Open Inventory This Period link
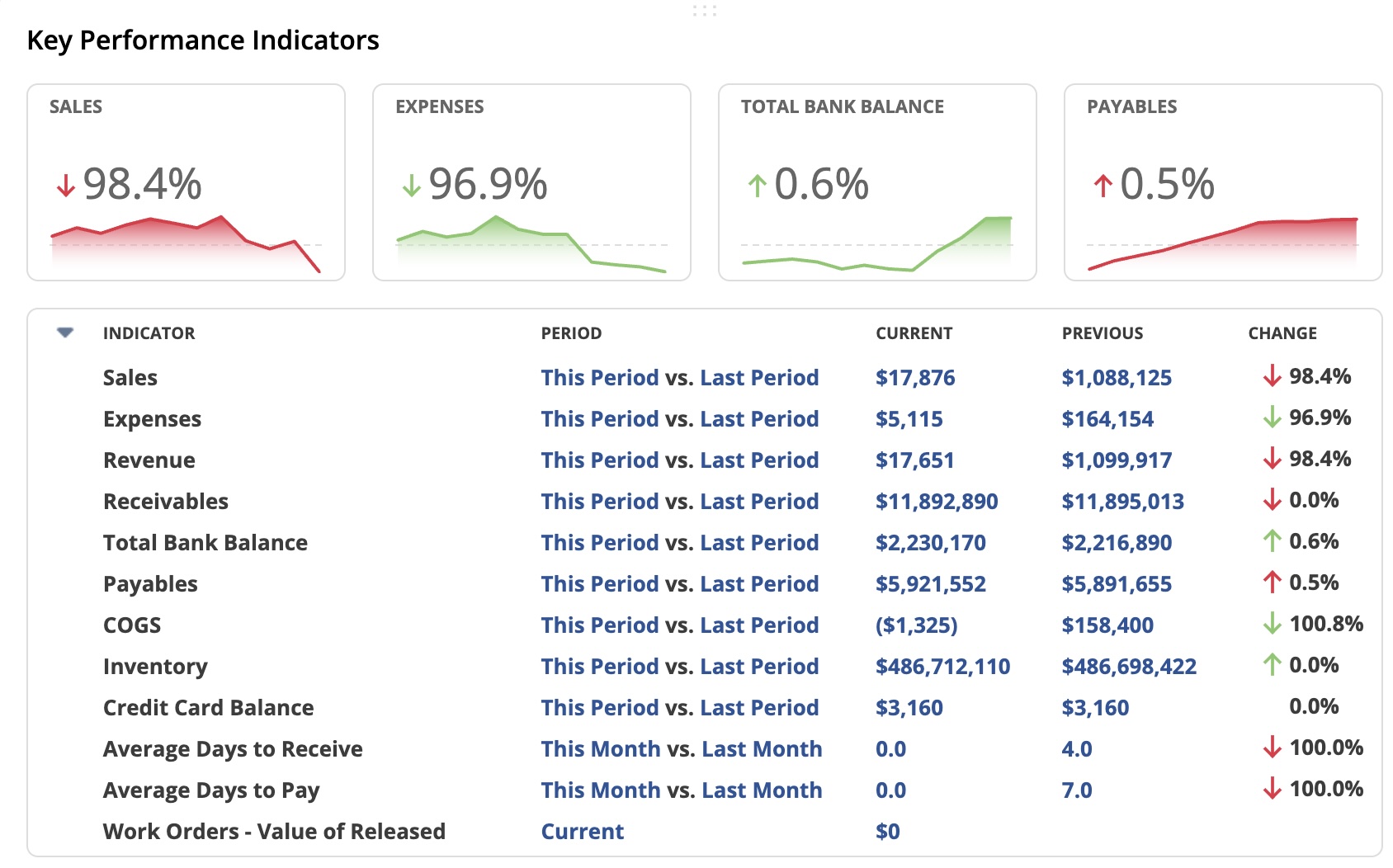Image resolution: width=1393 pixels, height=868 pixels. click(x=599, y=667)
